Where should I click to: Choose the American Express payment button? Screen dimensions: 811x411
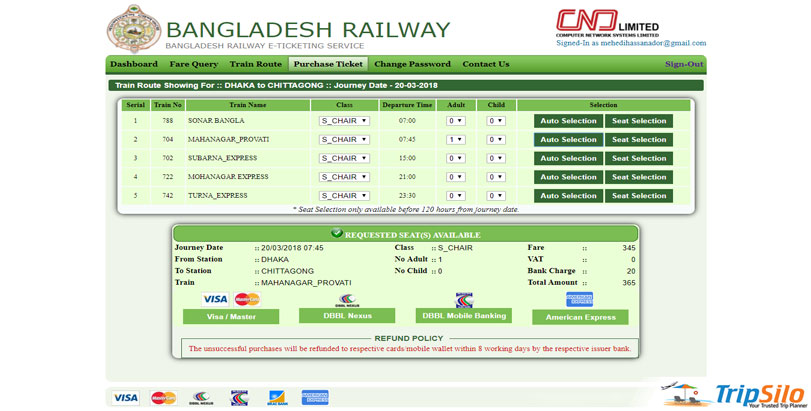(580, 317)
